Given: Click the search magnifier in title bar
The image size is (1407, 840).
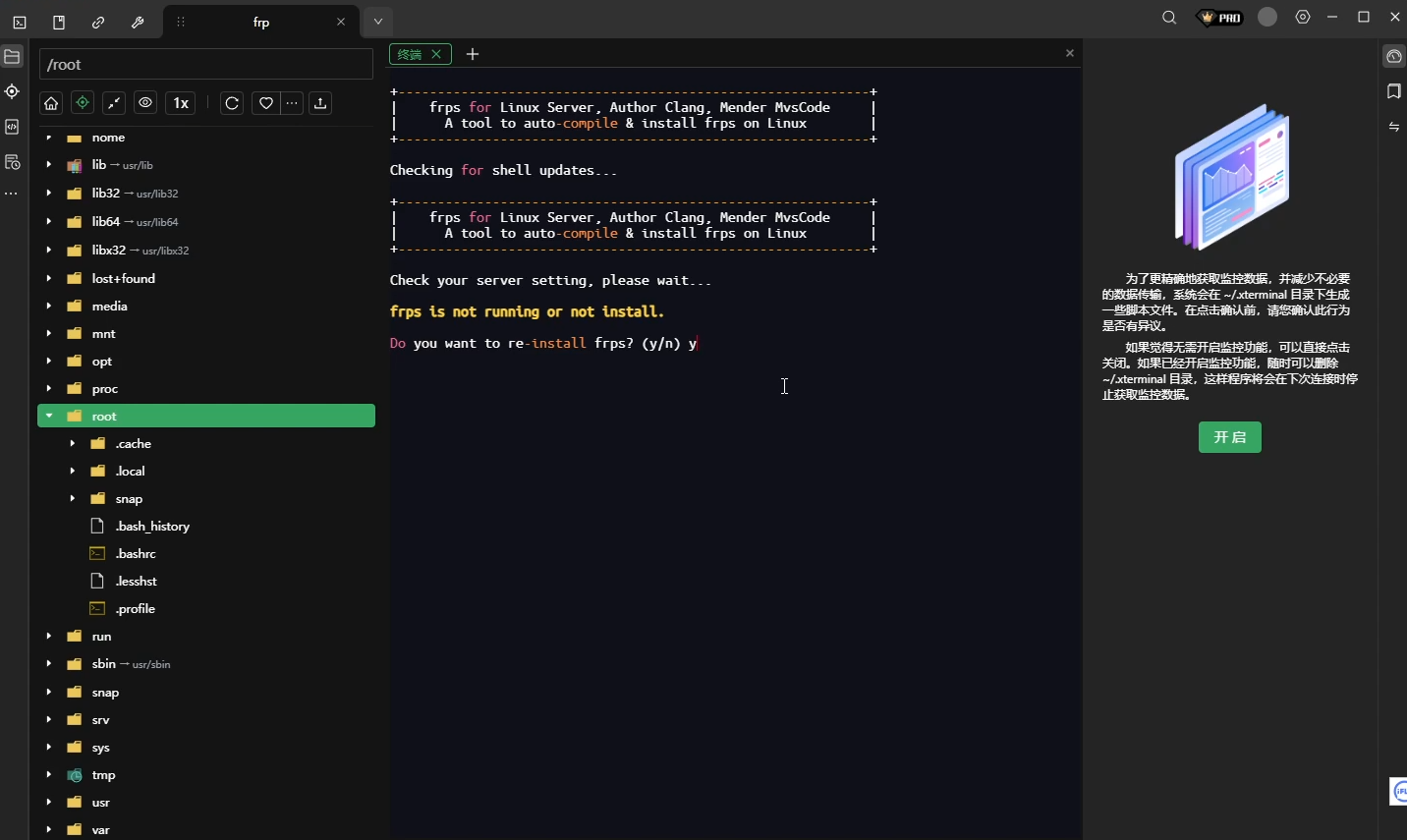Looking at the screenshot, I should [1169, 18].
